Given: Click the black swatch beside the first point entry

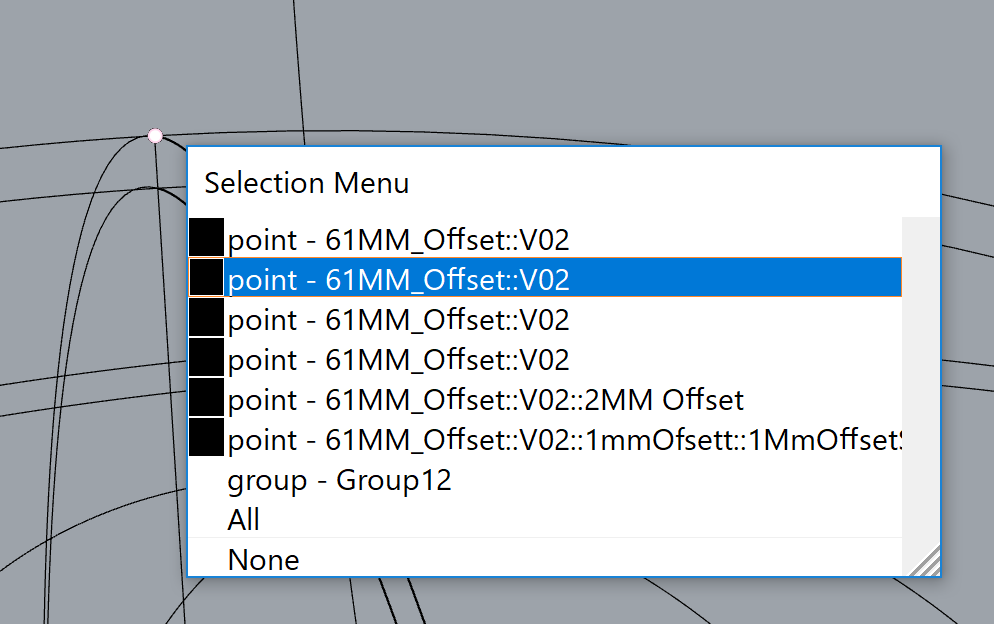Looking at the screenshot, I should coord(206,238).
